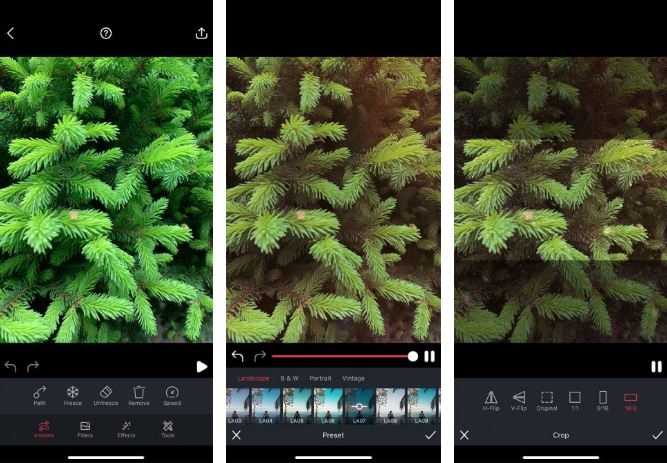Select the 16:9 crop ratio
This screenshot has width=667, height=463.
tap(630, 400)
